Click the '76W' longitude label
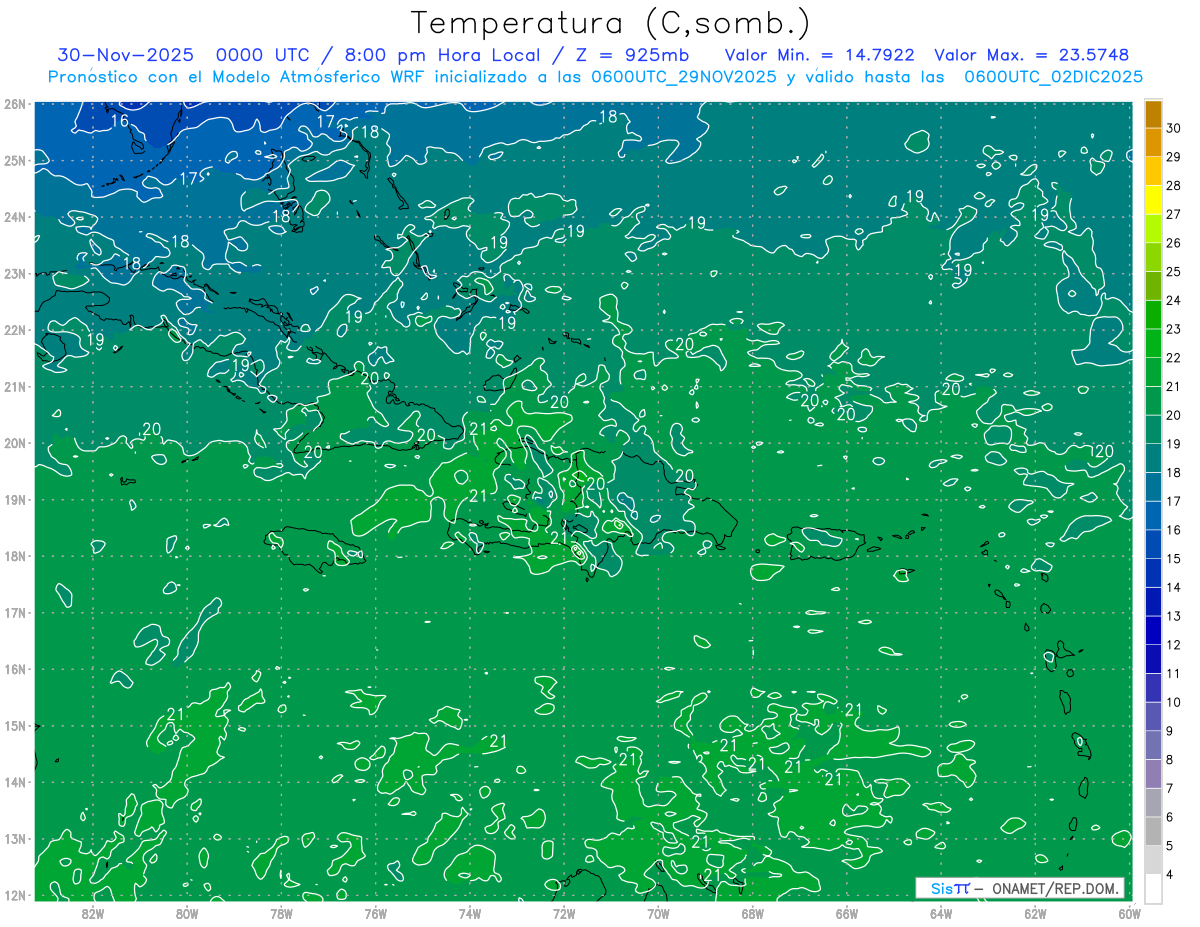 375,913
